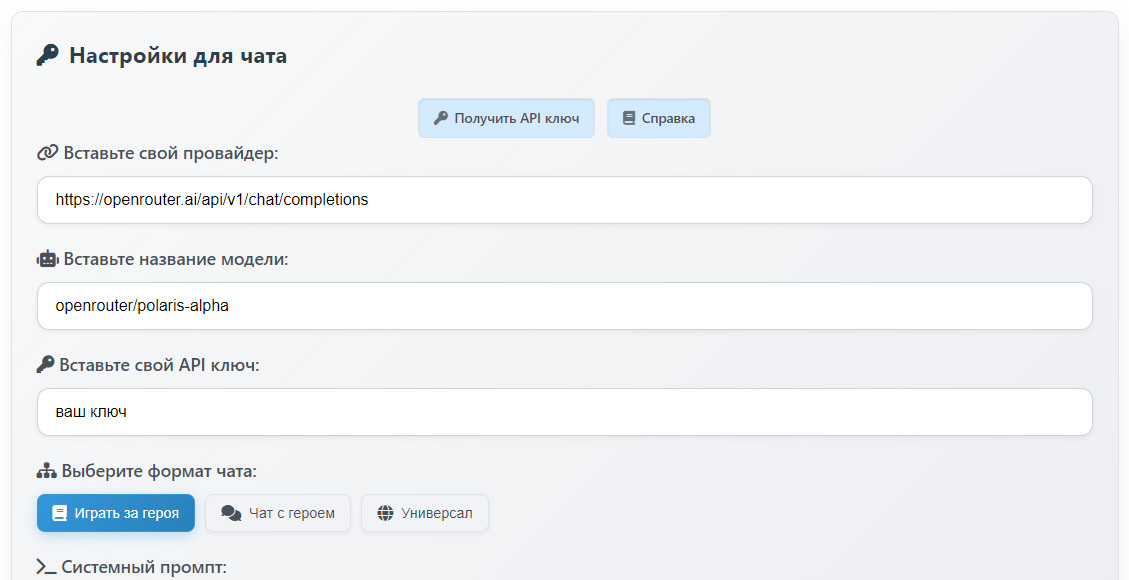1129x580 pixels.
Task: Click the API key field showing ваш ключ
Action: tap(564, 412)
